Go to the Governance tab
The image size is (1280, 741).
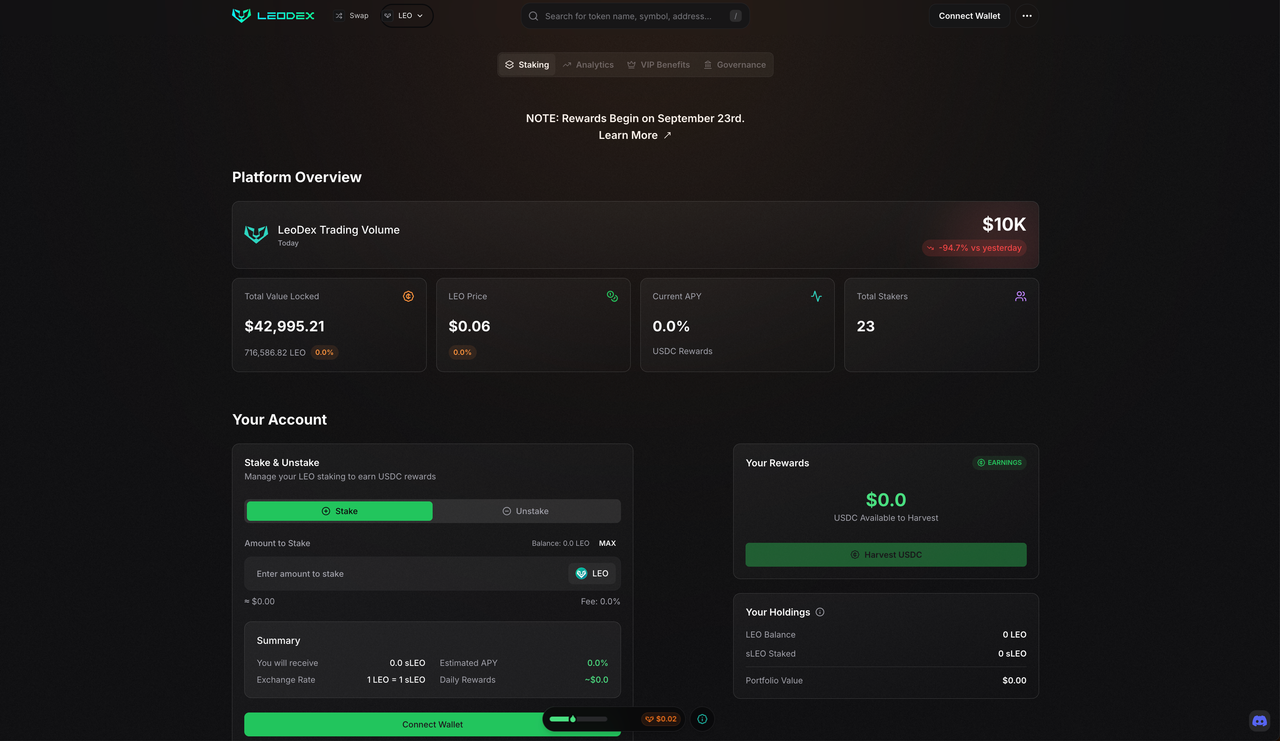tap(735, 65)
